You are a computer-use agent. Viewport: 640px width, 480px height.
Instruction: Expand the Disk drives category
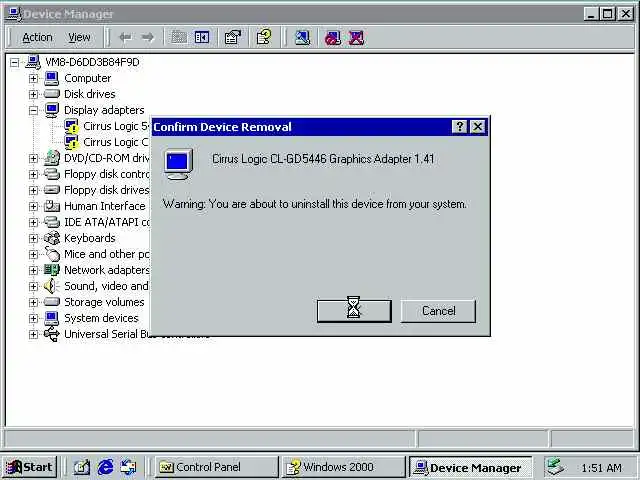point(33,94)
